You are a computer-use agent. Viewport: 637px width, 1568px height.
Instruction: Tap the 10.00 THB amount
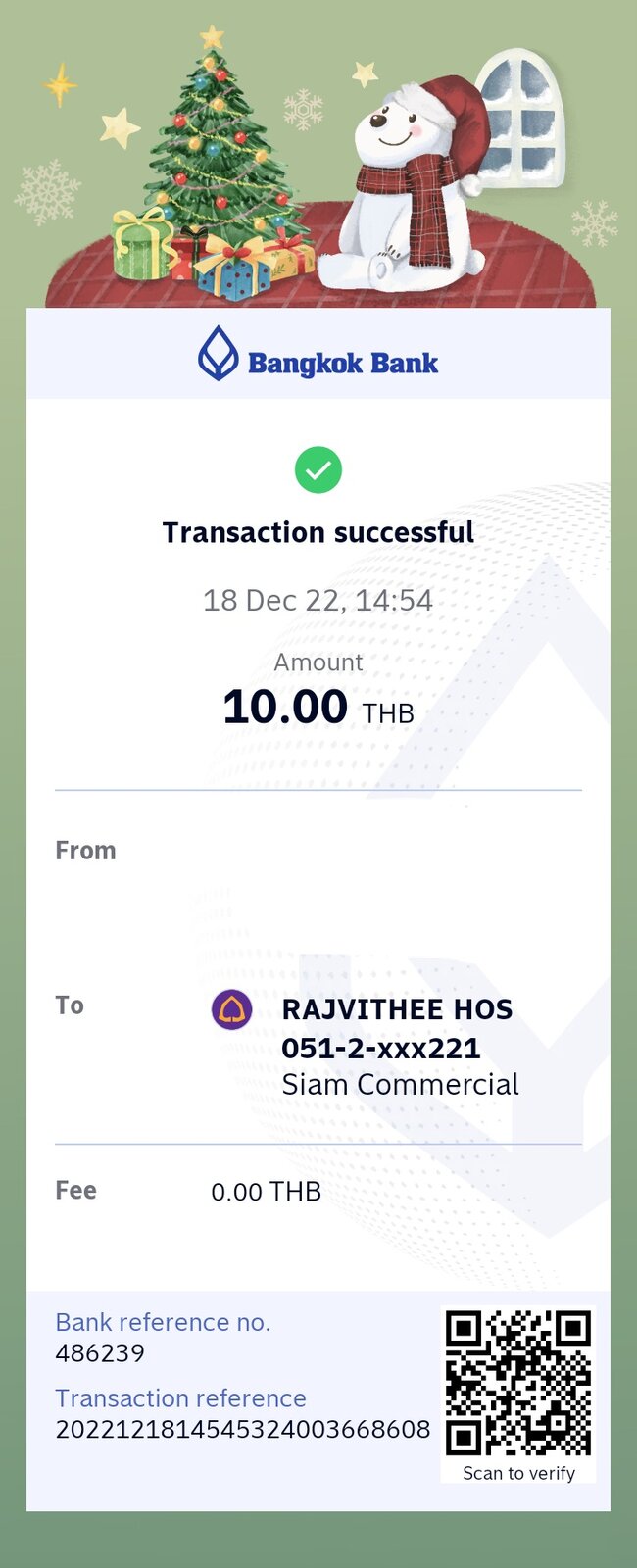pyautogui.click(x=318, y=708)
